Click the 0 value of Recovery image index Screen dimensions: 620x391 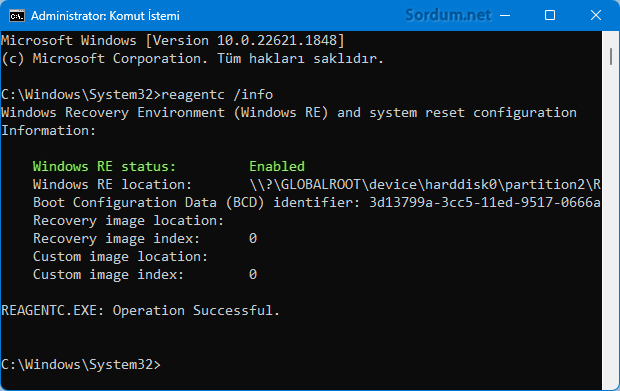(253, 238)
